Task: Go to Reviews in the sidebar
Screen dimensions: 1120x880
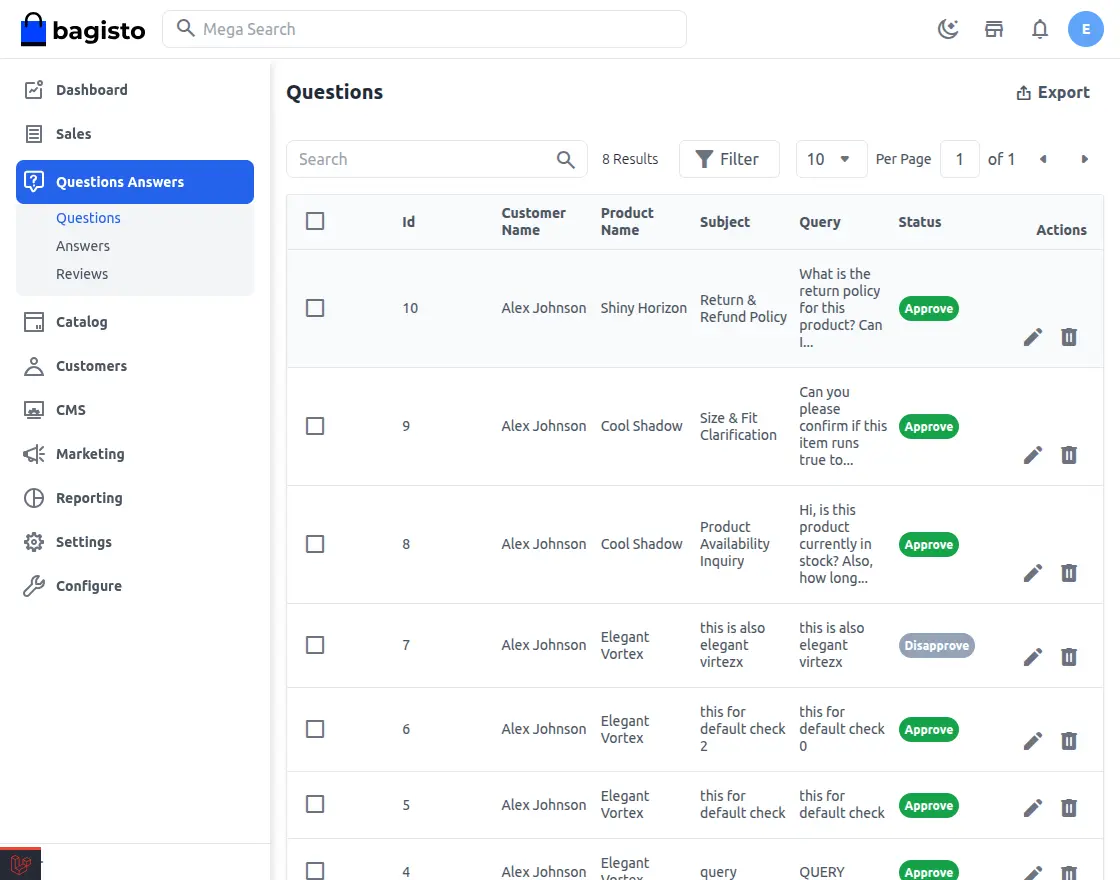Action: point(82,274)
